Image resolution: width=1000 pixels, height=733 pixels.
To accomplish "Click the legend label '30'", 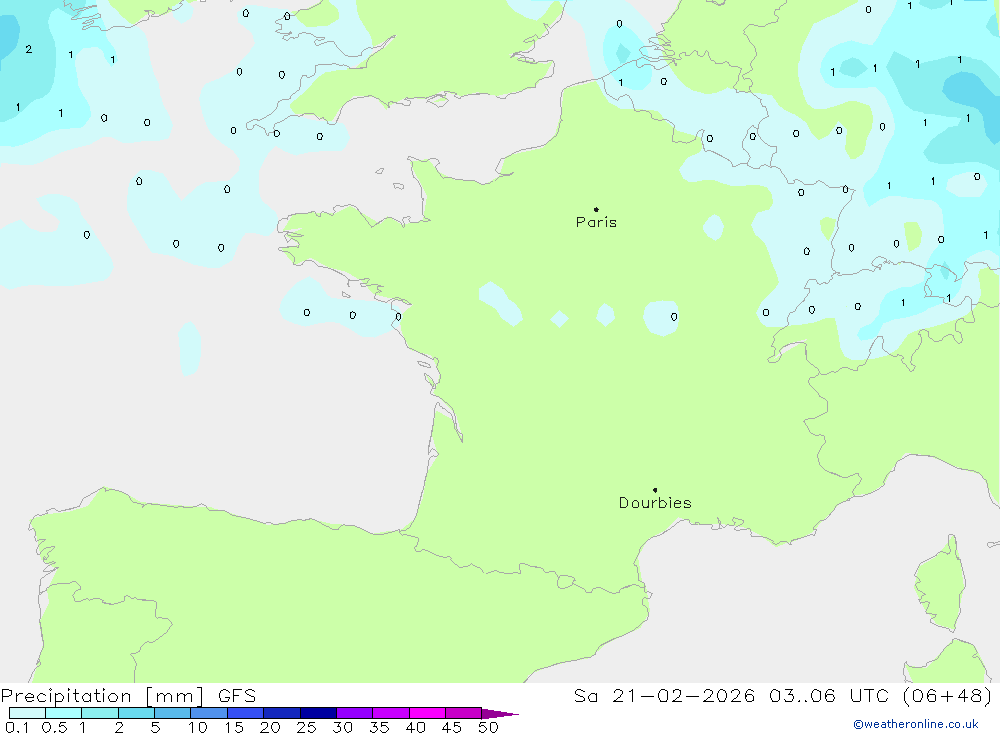I will tap(343, 727).
